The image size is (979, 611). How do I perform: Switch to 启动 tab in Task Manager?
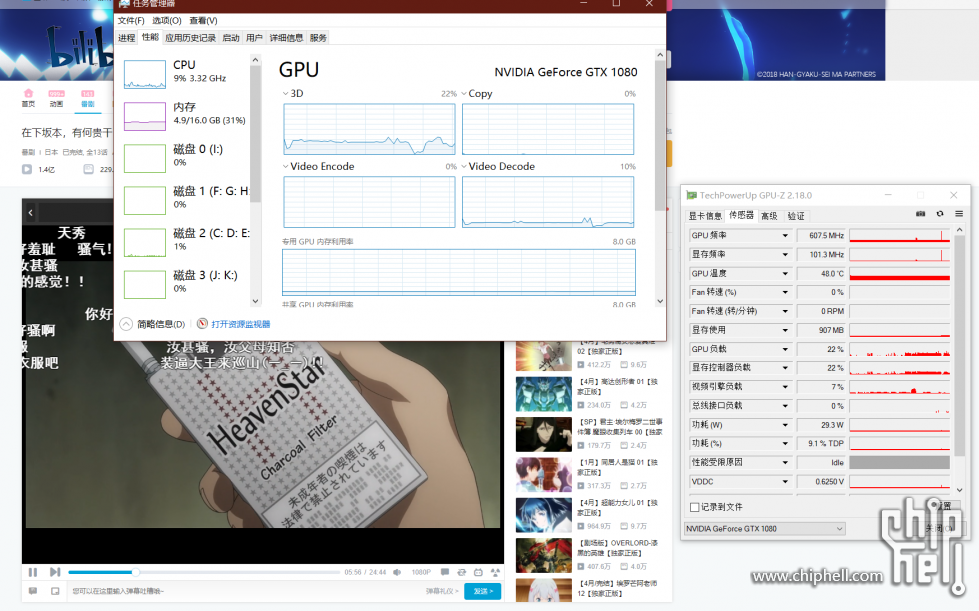(x=231, y=38)
